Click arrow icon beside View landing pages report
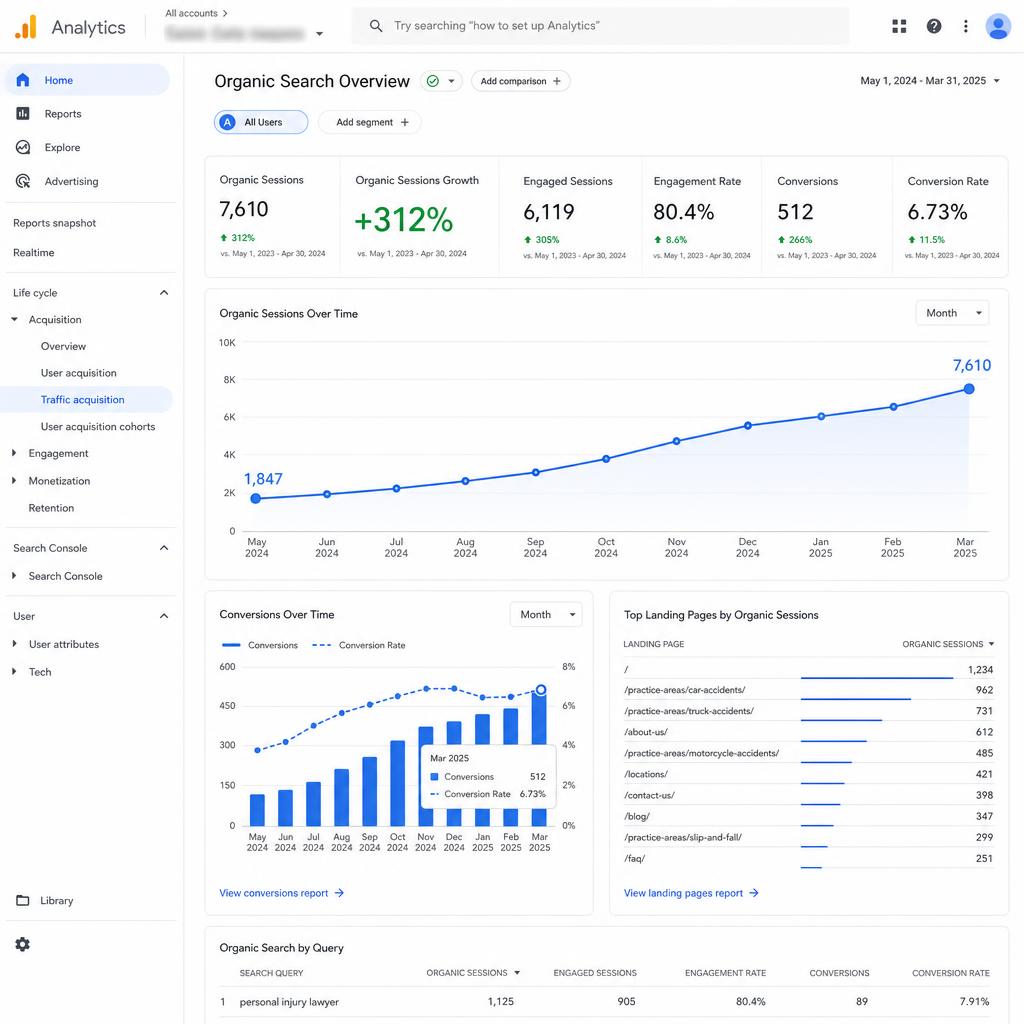 (x=754, y=893)
